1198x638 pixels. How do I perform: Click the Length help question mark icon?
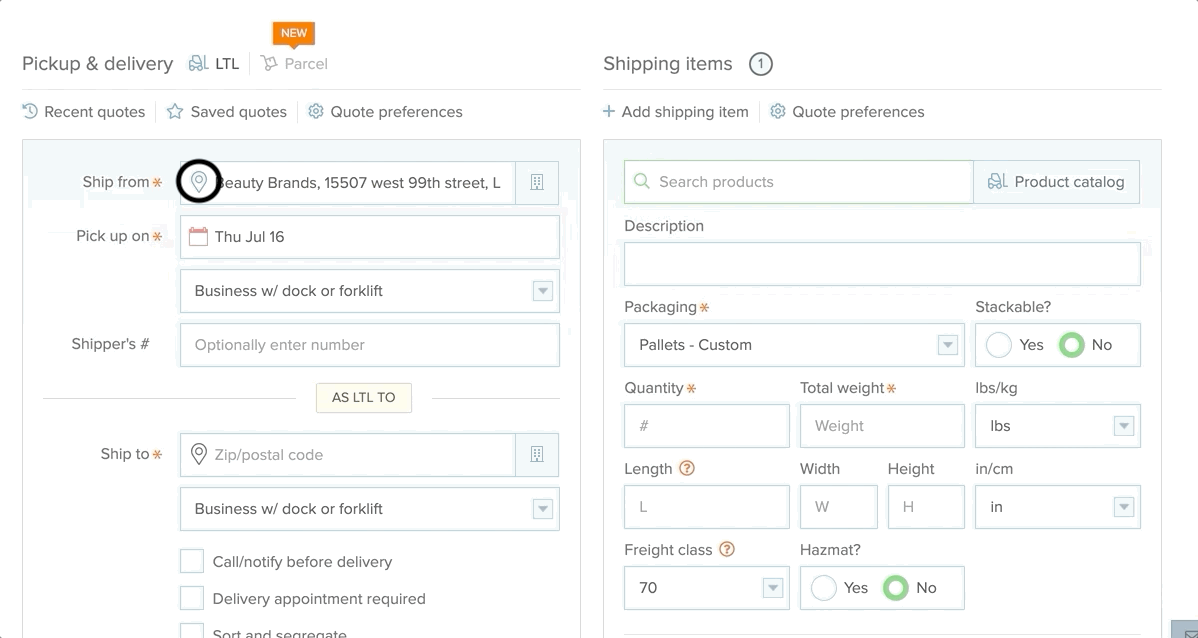coord(686,468)
